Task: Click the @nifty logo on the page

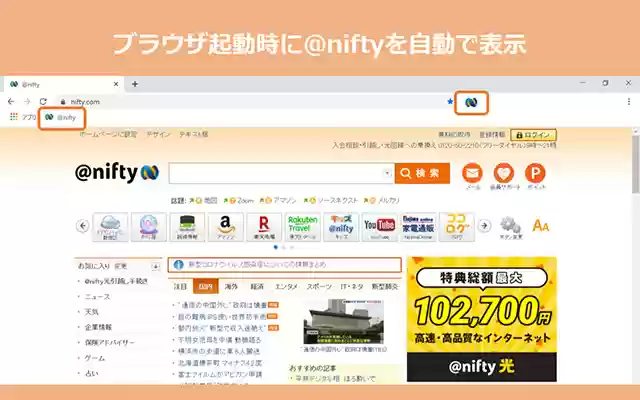Action: point(117,173)
